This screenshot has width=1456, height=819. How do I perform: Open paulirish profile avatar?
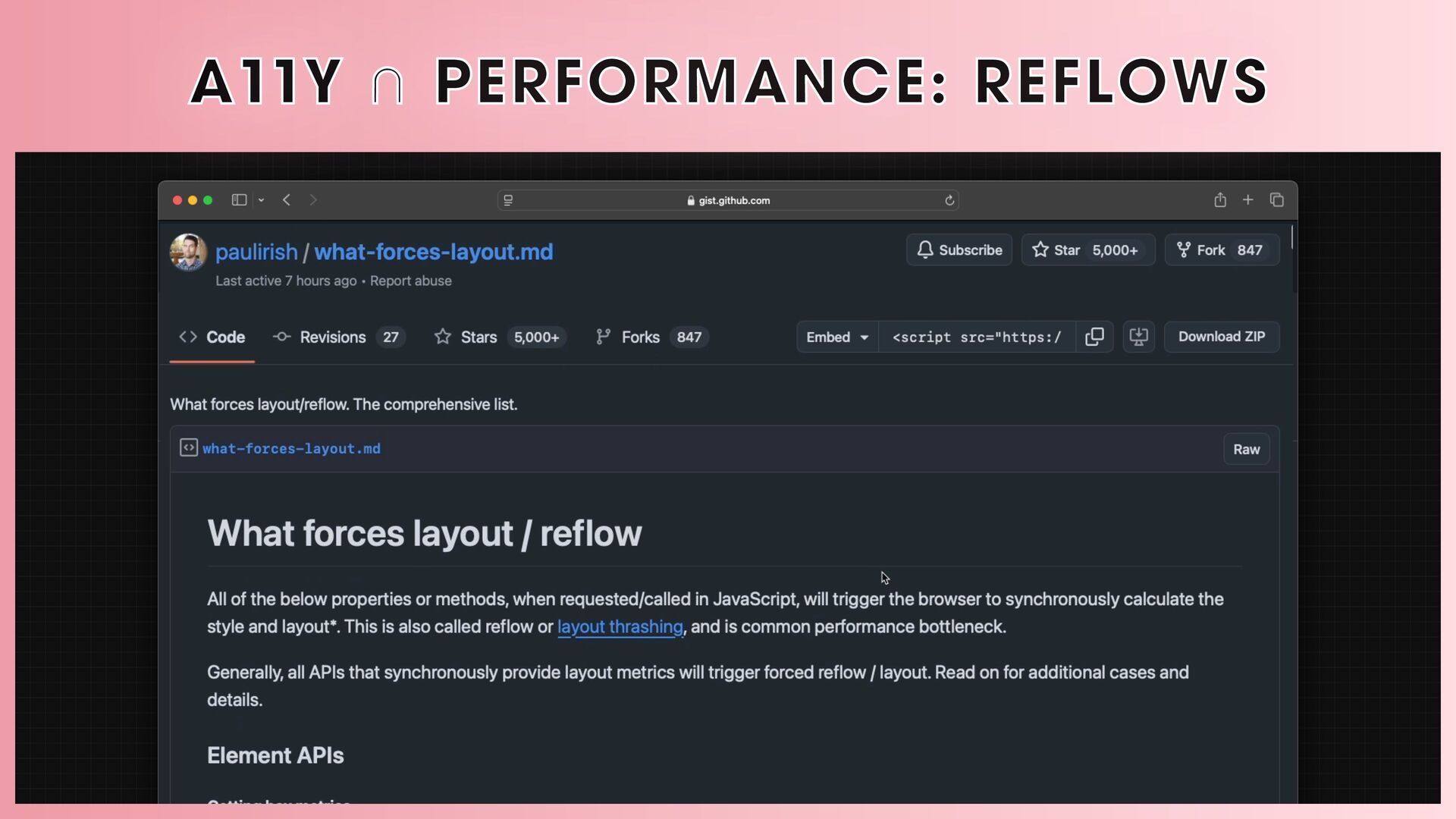pos(188,252)
